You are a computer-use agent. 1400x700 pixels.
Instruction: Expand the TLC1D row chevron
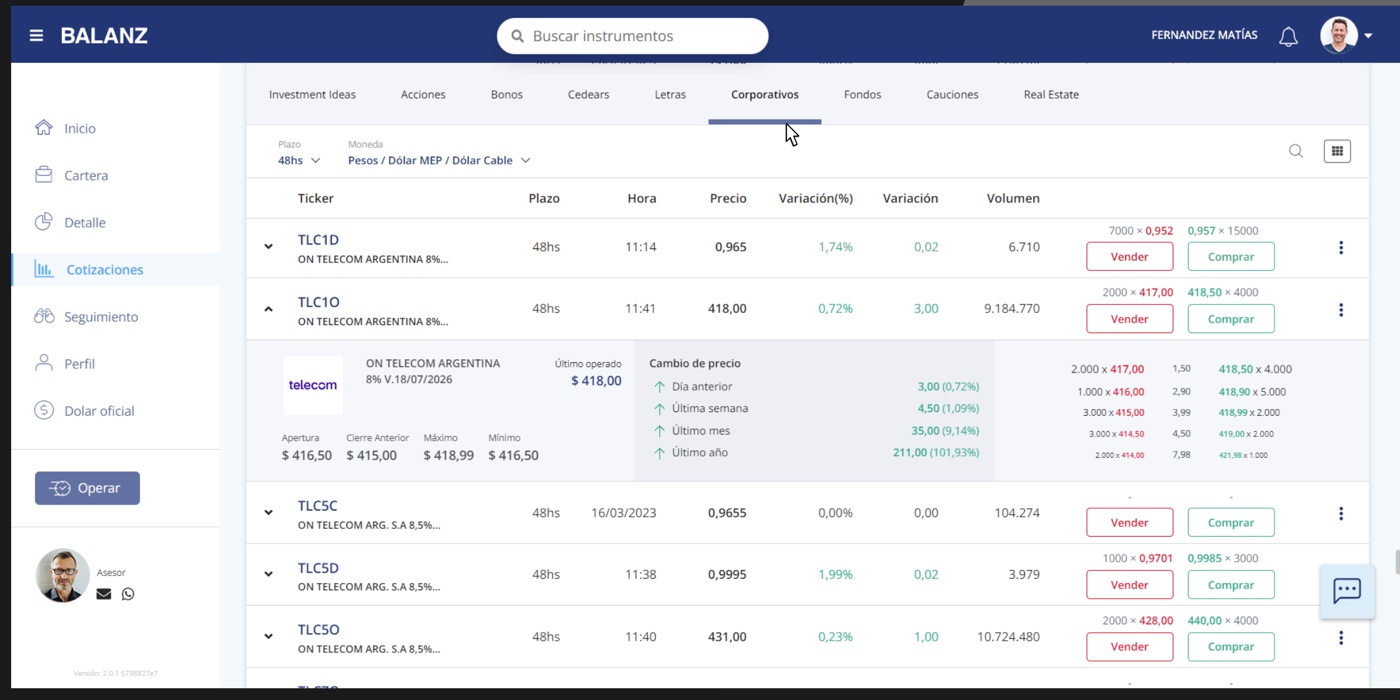pos(268,246)
